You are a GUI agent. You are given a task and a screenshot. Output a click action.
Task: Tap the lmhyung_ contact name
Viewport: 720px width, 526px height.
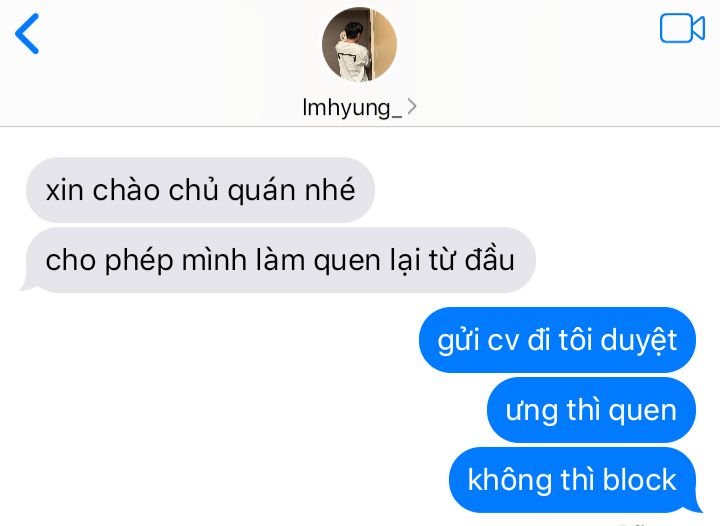[x=352, y=108]
